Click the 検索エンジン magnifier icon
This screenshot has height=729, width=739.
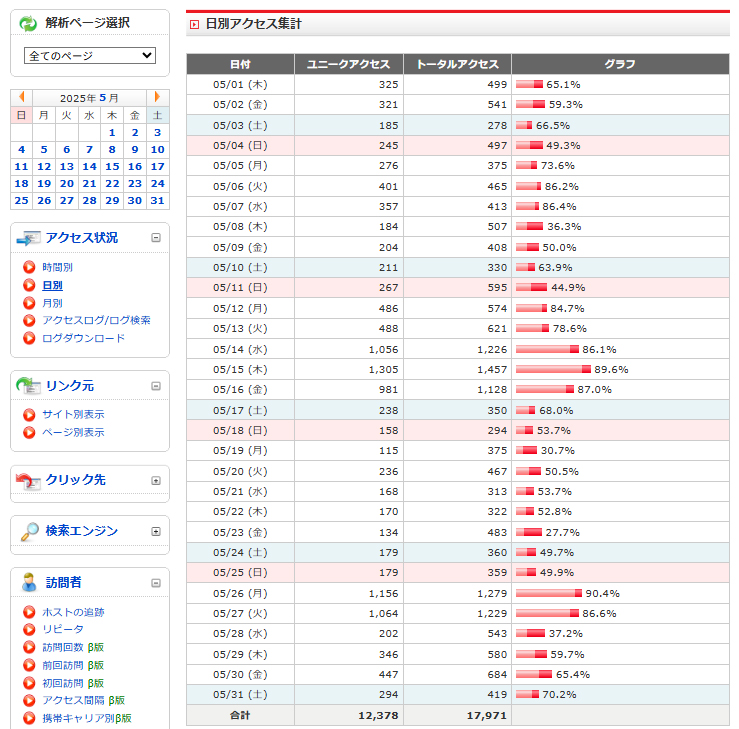(x=29, y=531)
